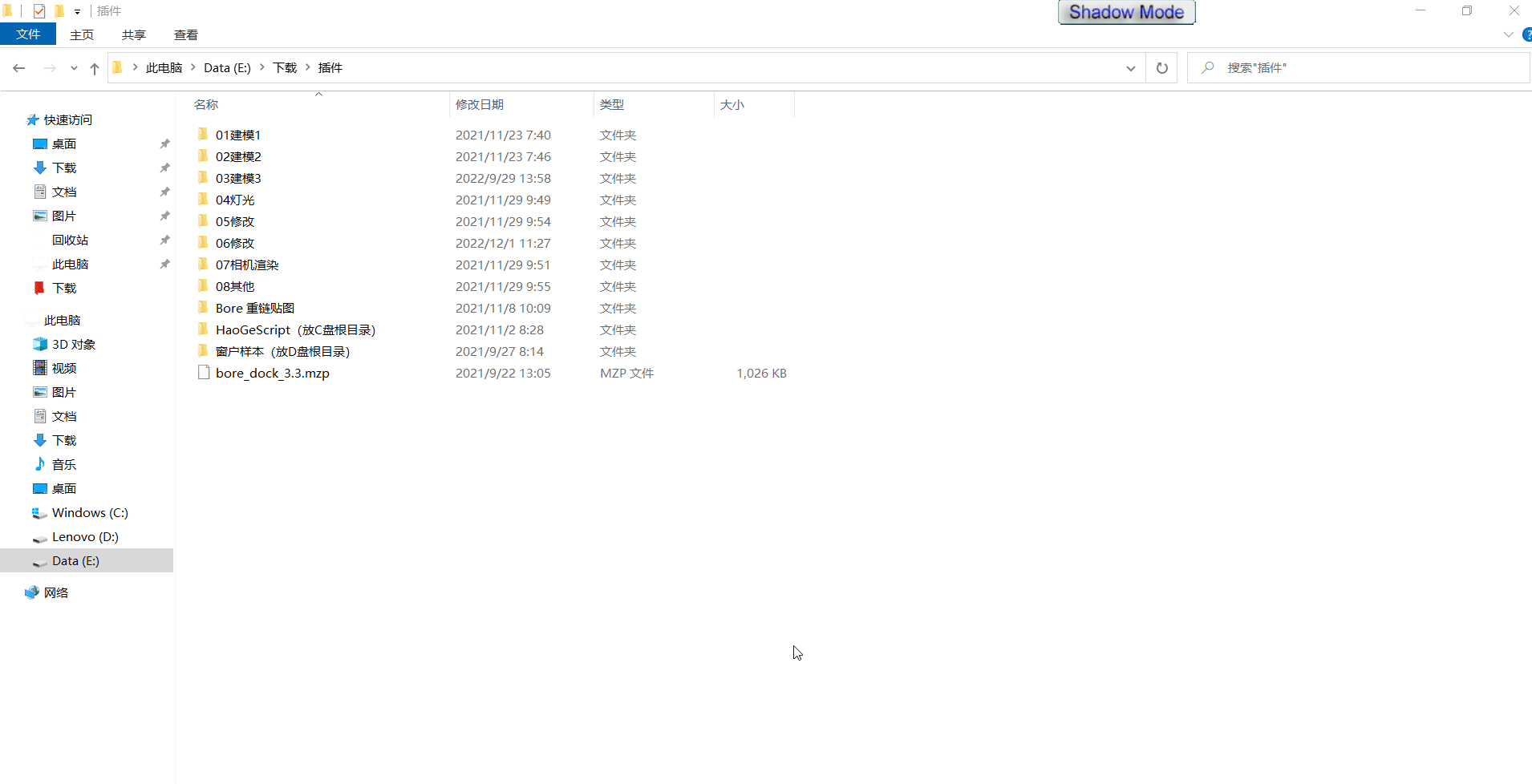Go up one folder level
1532x784 pixels.
[x=95, y=68]
